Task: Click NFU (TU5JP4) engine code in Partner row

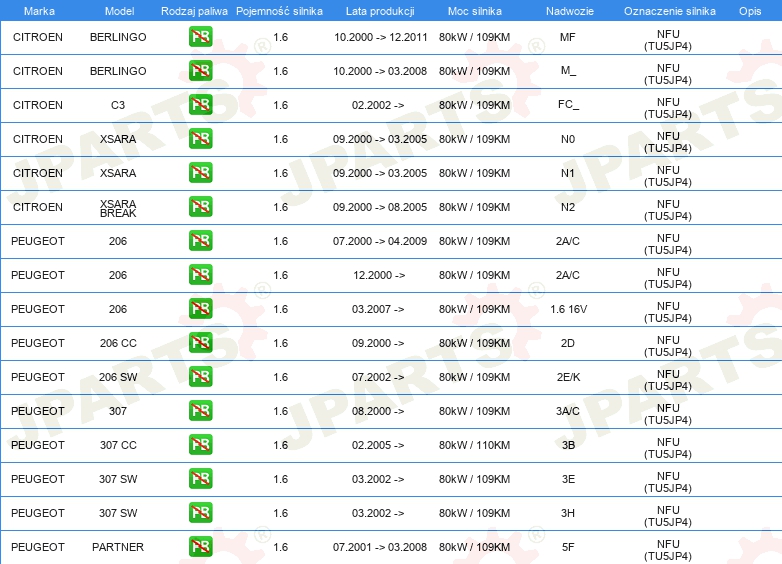Action: [x=668, y=550]
